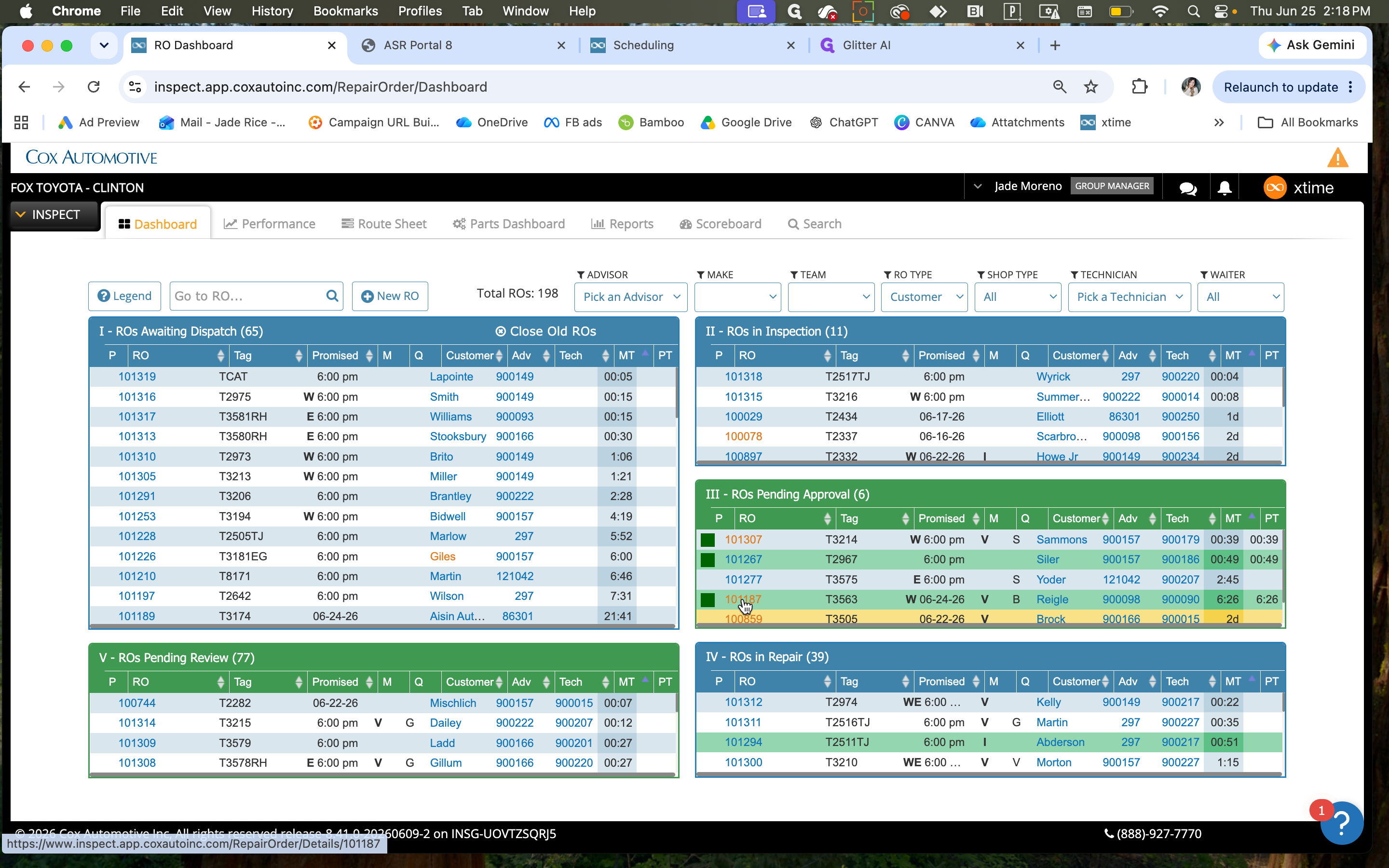Click the Chrome profile avatar
The image size is (1389, 868).
point(1191,87)
